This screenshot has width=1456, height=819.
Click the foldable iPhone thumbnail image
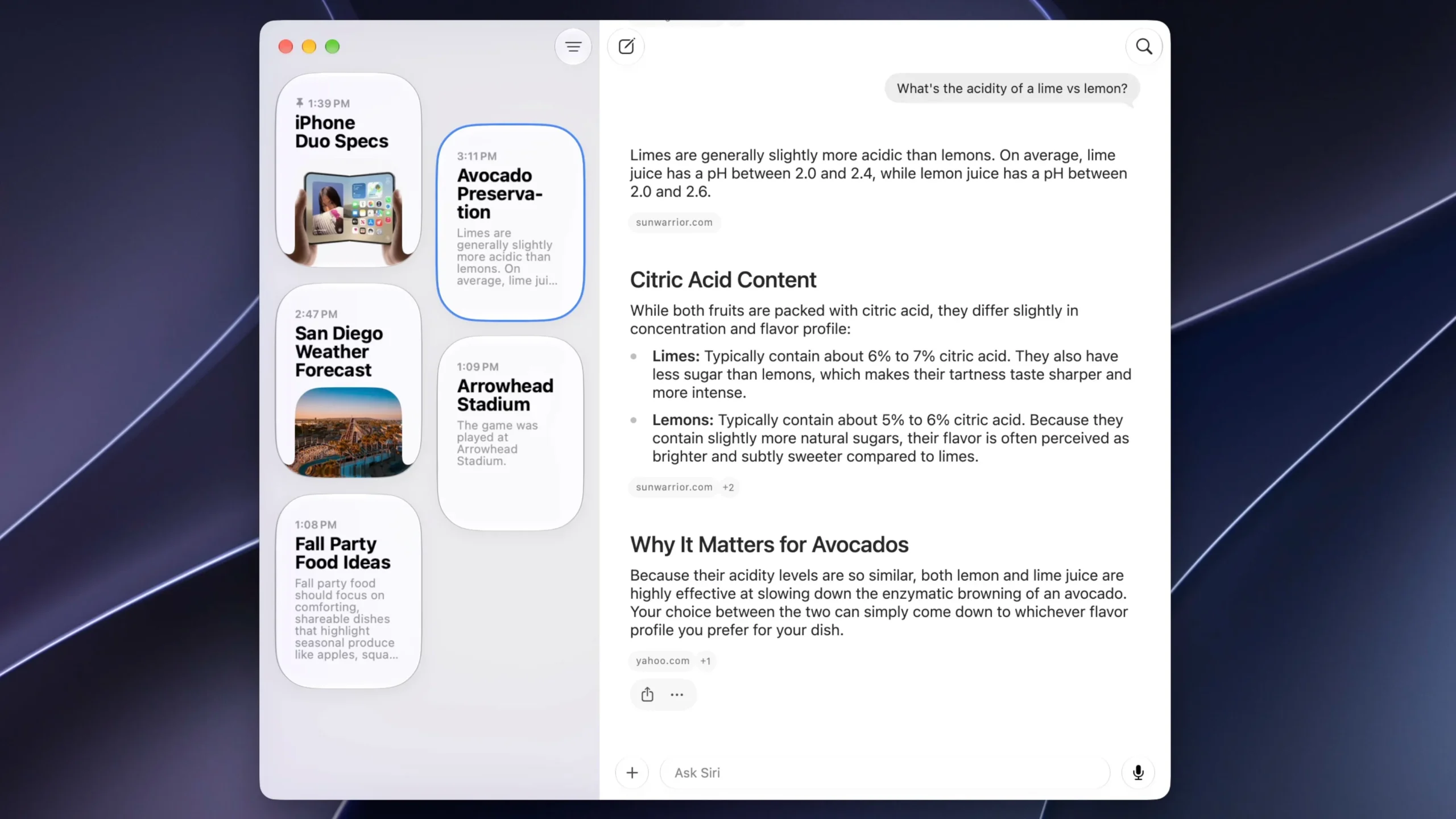click(x=349, y=218)
